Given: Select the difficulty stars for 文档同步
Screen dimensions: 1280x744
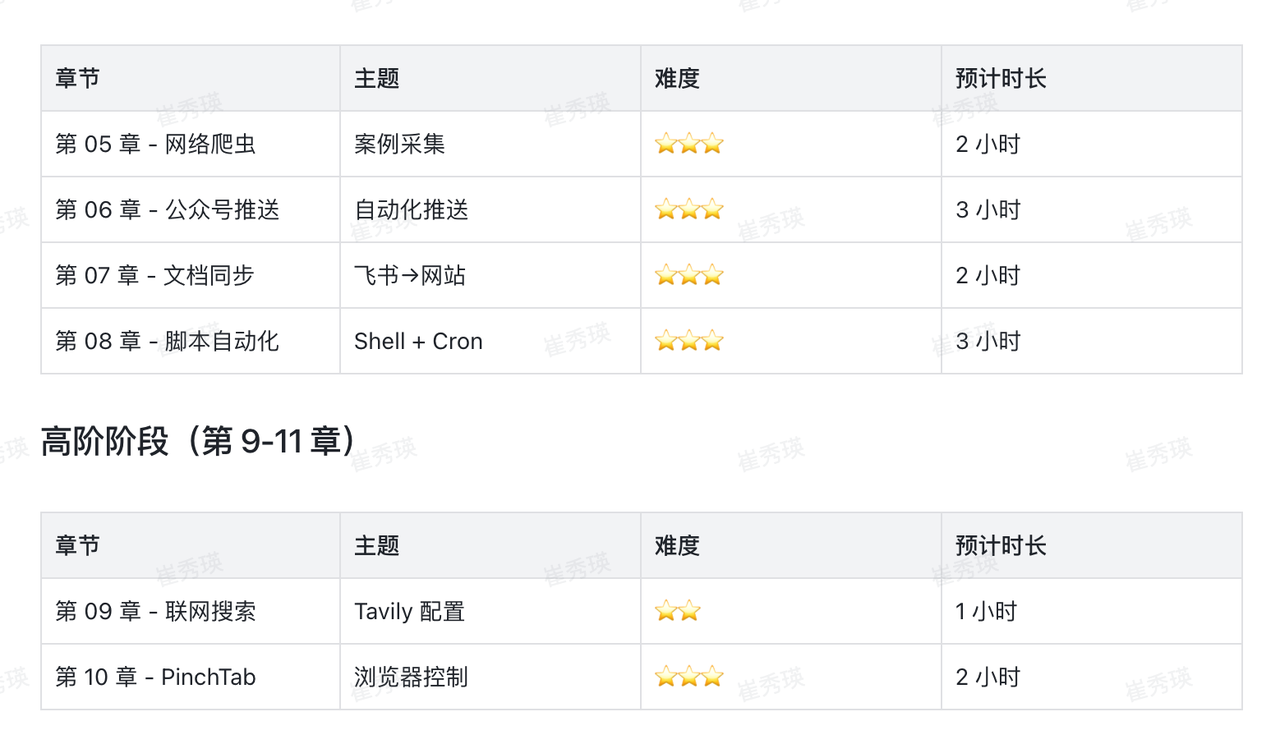Looking at the screenshot, I should [689, 276].
